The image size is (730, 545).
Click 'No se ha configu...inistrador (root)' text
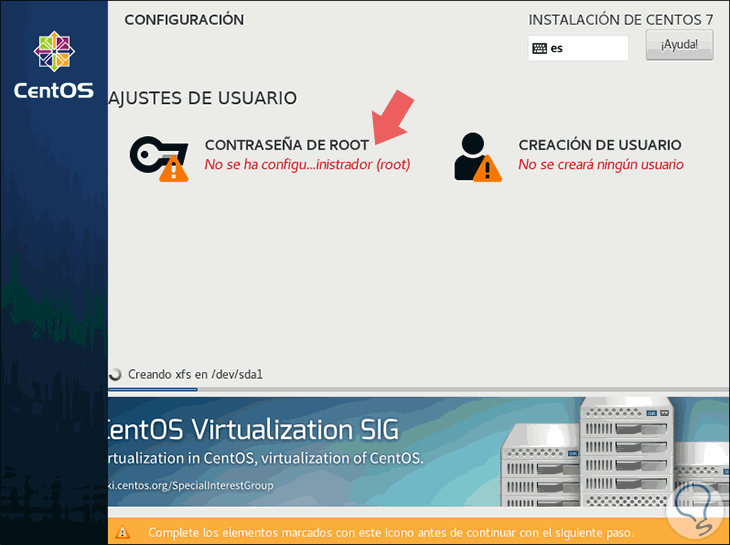click(307, 164)
